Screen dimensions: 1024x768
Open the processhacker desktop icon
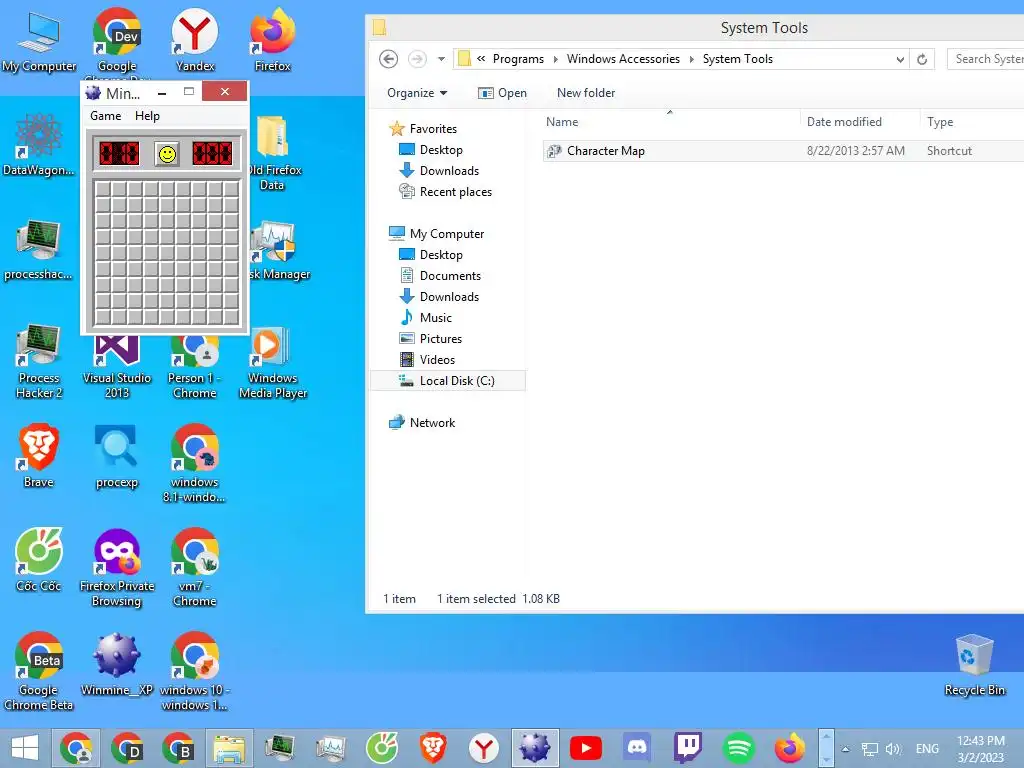[39, 249]
